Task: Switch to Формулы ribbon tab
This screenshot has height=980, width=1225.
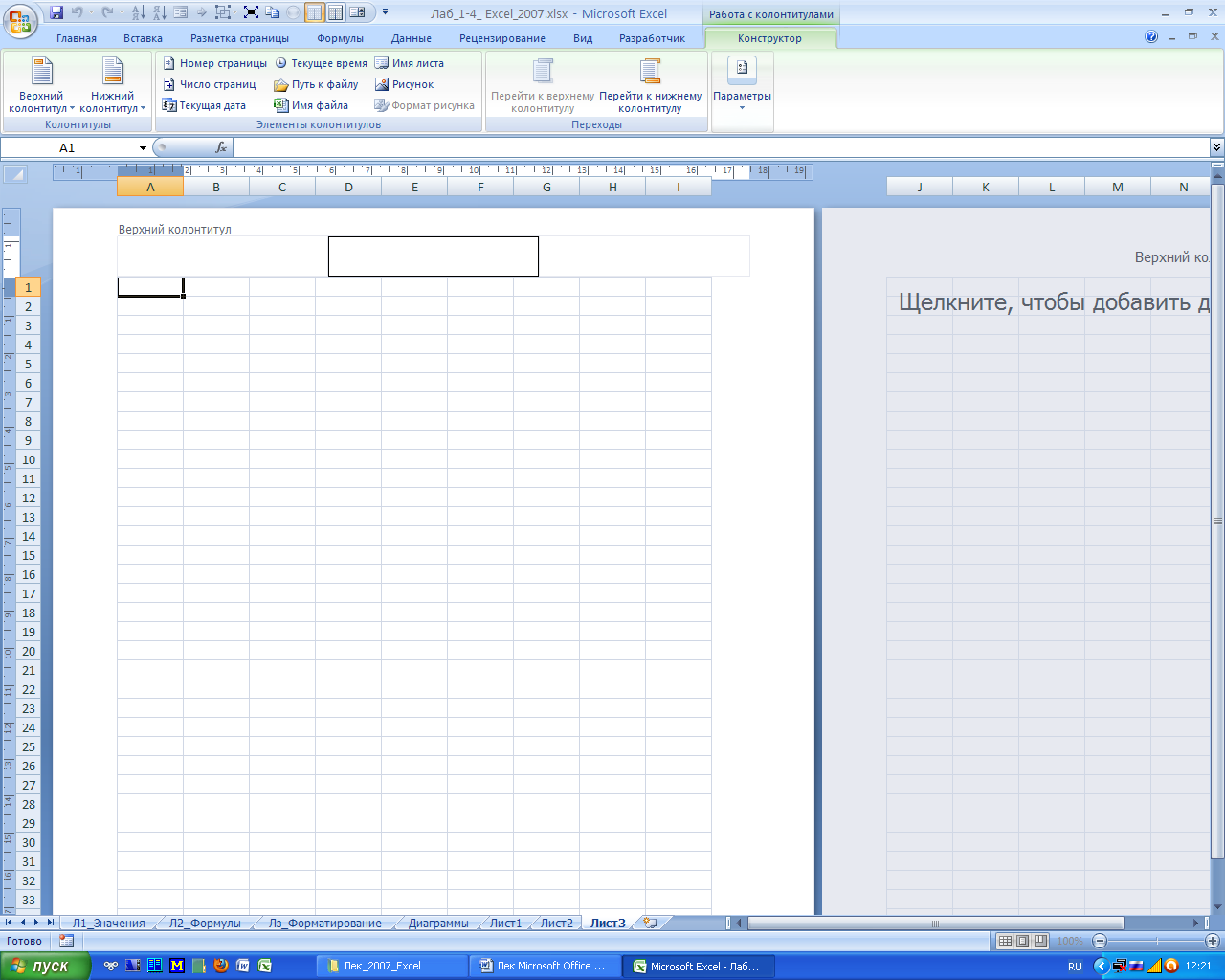Action: click(x=341, y=38)
